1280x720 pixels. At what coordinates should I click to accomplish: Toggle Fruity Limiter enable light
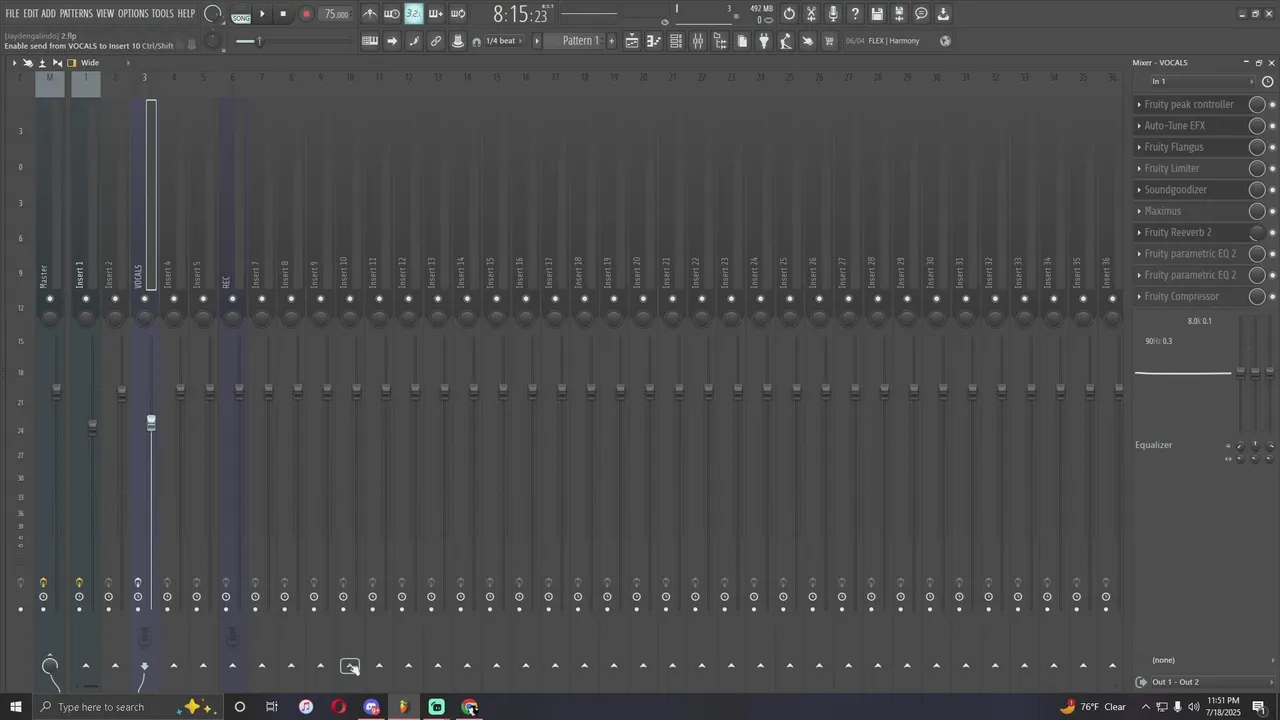click(x=1272, y=169)
